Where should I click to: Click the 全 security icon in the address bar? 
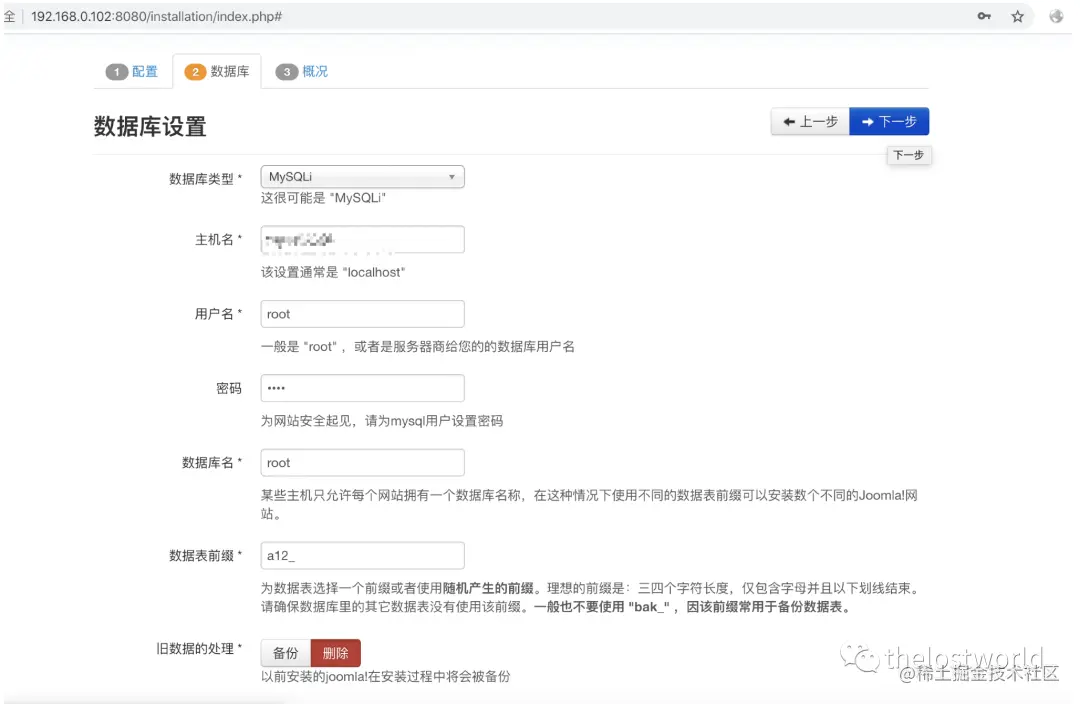click(11, 16)
